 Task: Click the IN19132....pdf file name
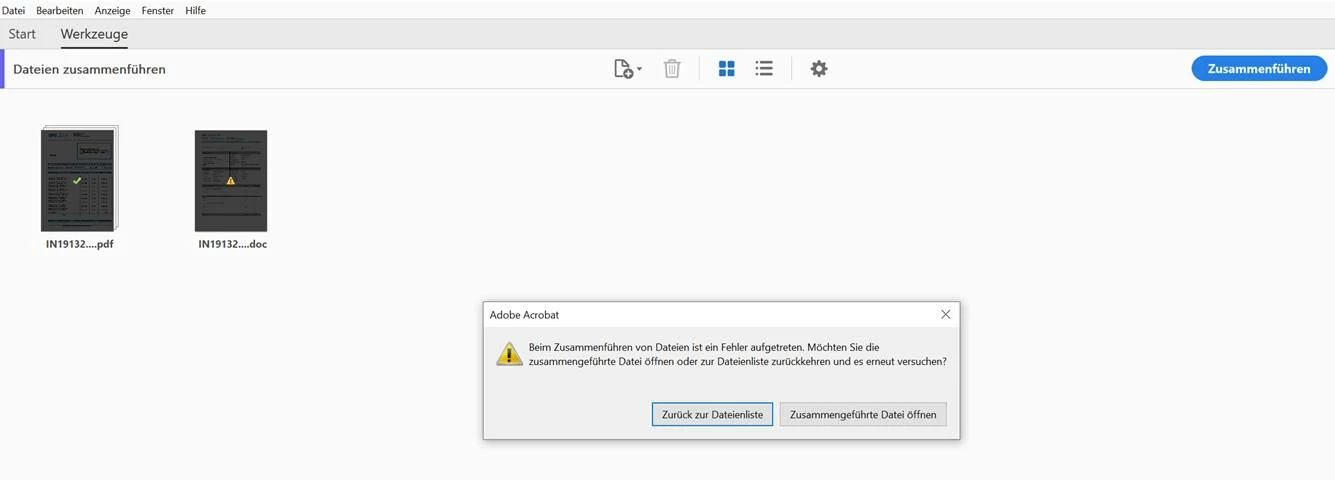pyautogui.click(x=79, y=244)
